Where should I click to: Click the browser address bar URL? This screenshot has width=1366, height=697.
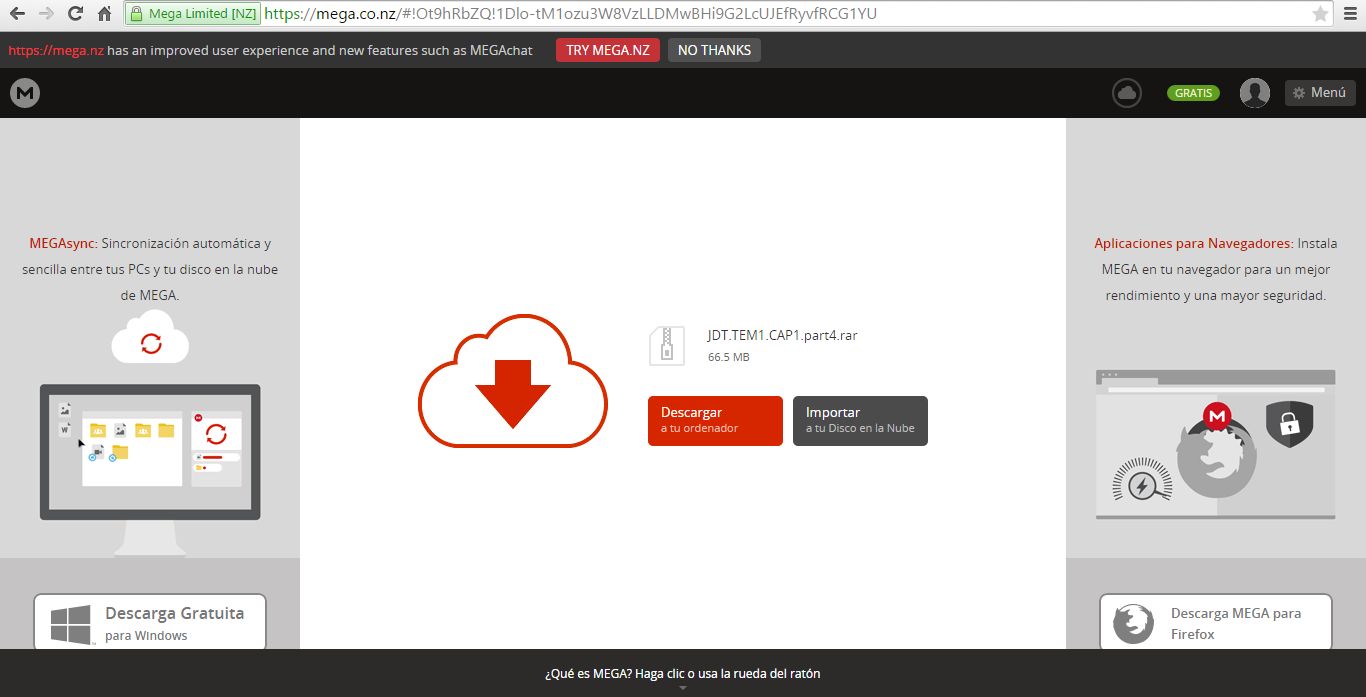pyautogui.click(x=571, y=14)
